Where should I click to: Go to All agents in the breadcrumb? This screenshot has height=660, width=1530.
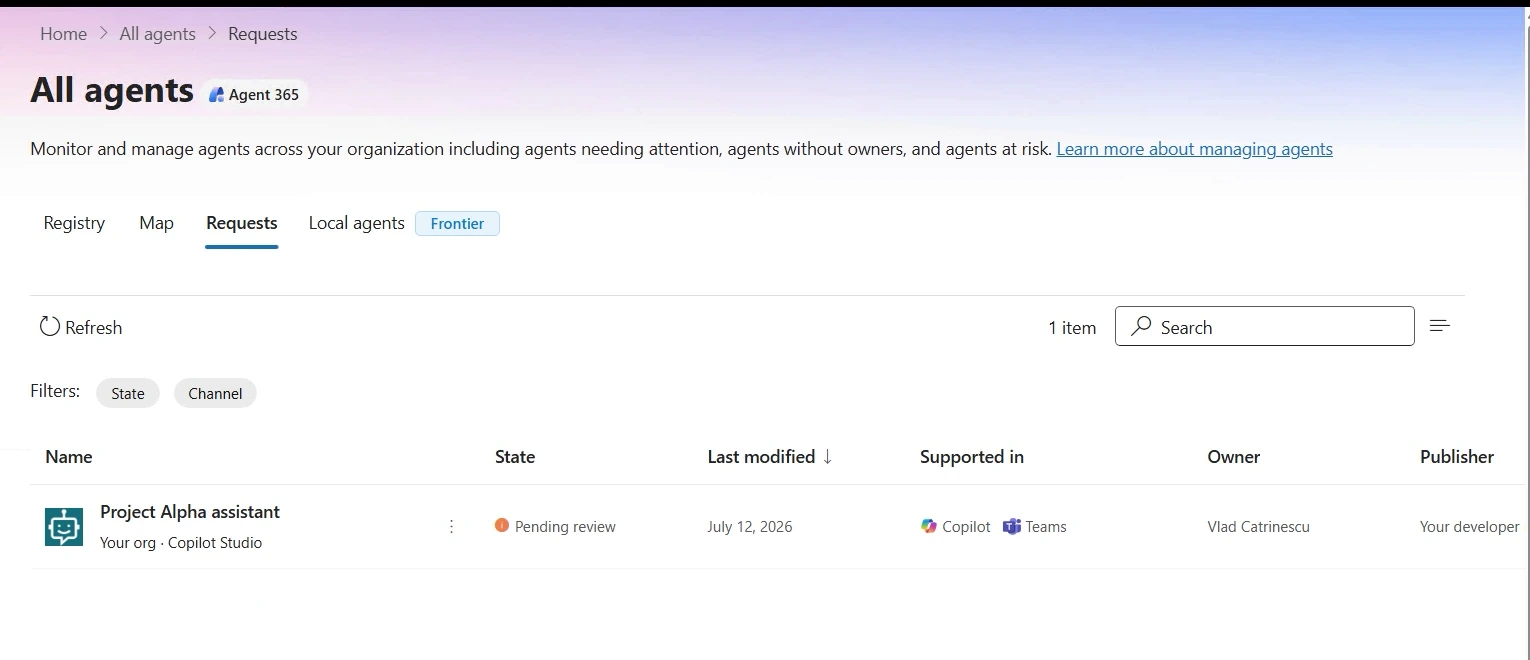(157, 34)
